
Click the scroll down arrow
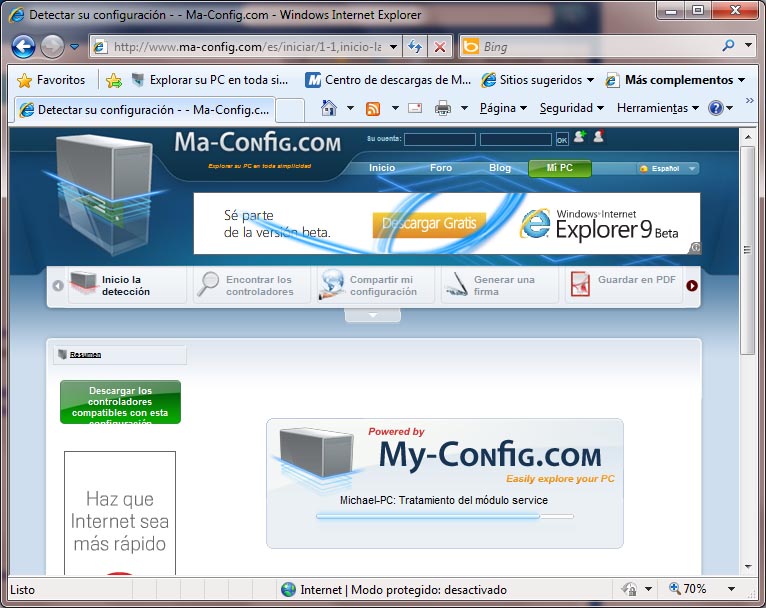[748, 566]
